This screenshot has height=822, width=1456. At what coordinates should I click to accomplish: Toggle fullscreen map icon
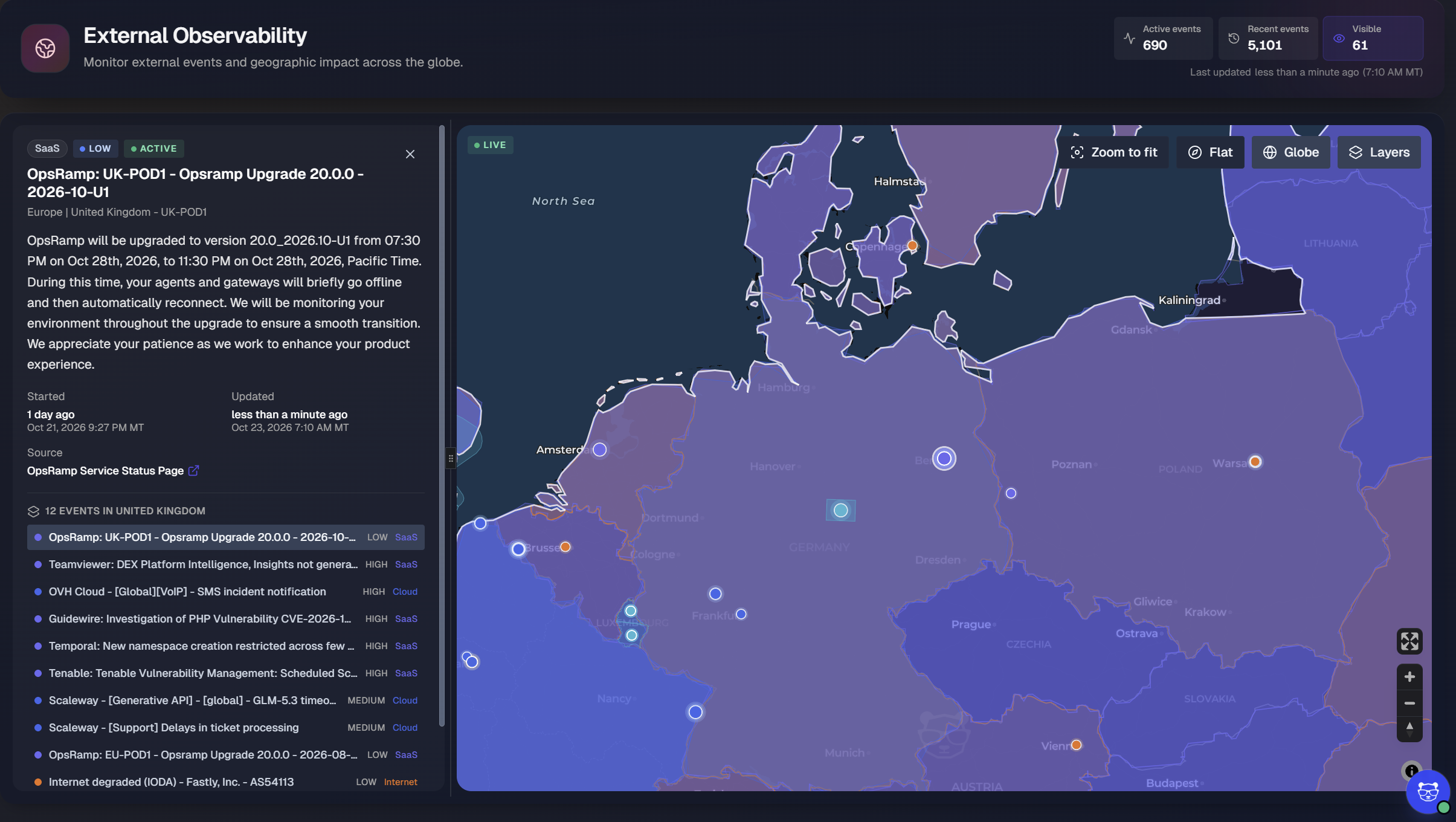point(1409,641)
